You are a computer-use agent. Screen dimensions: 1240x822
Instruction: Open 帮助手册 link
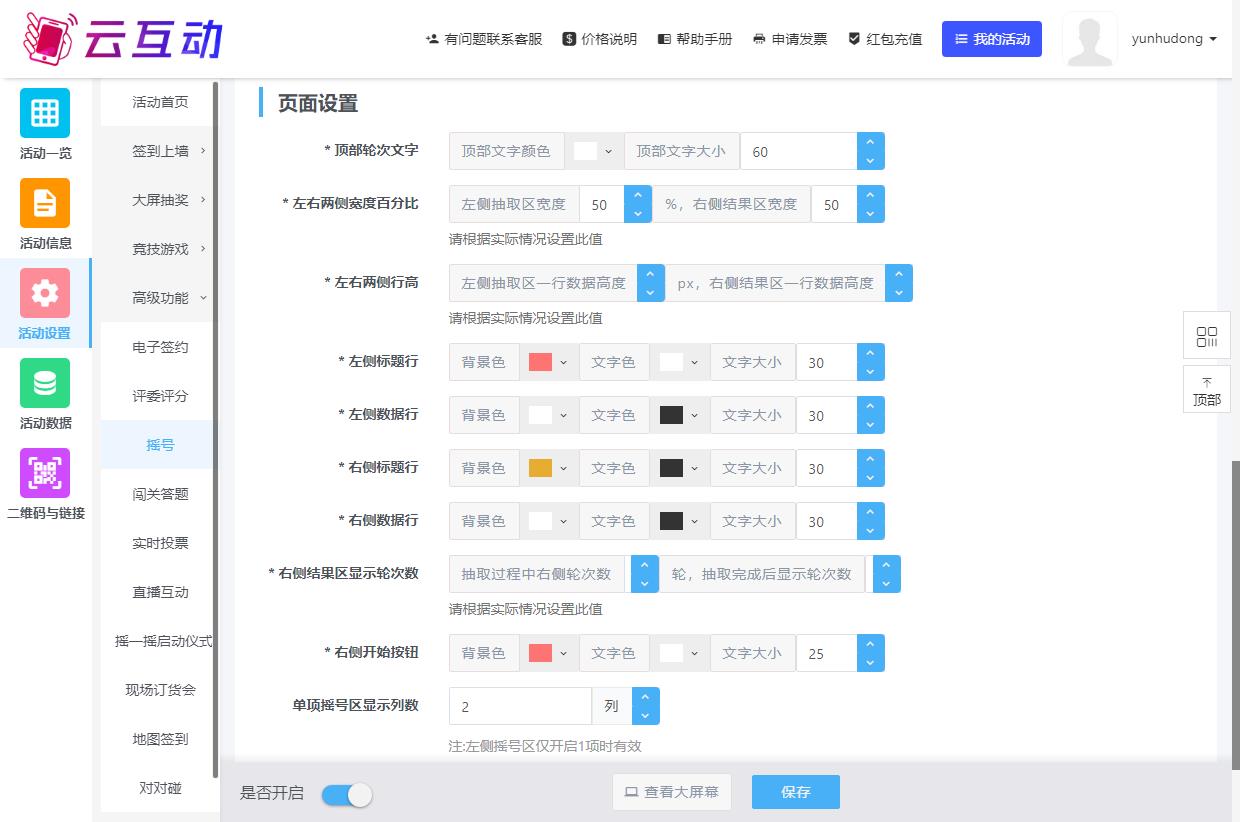[695, 39]
